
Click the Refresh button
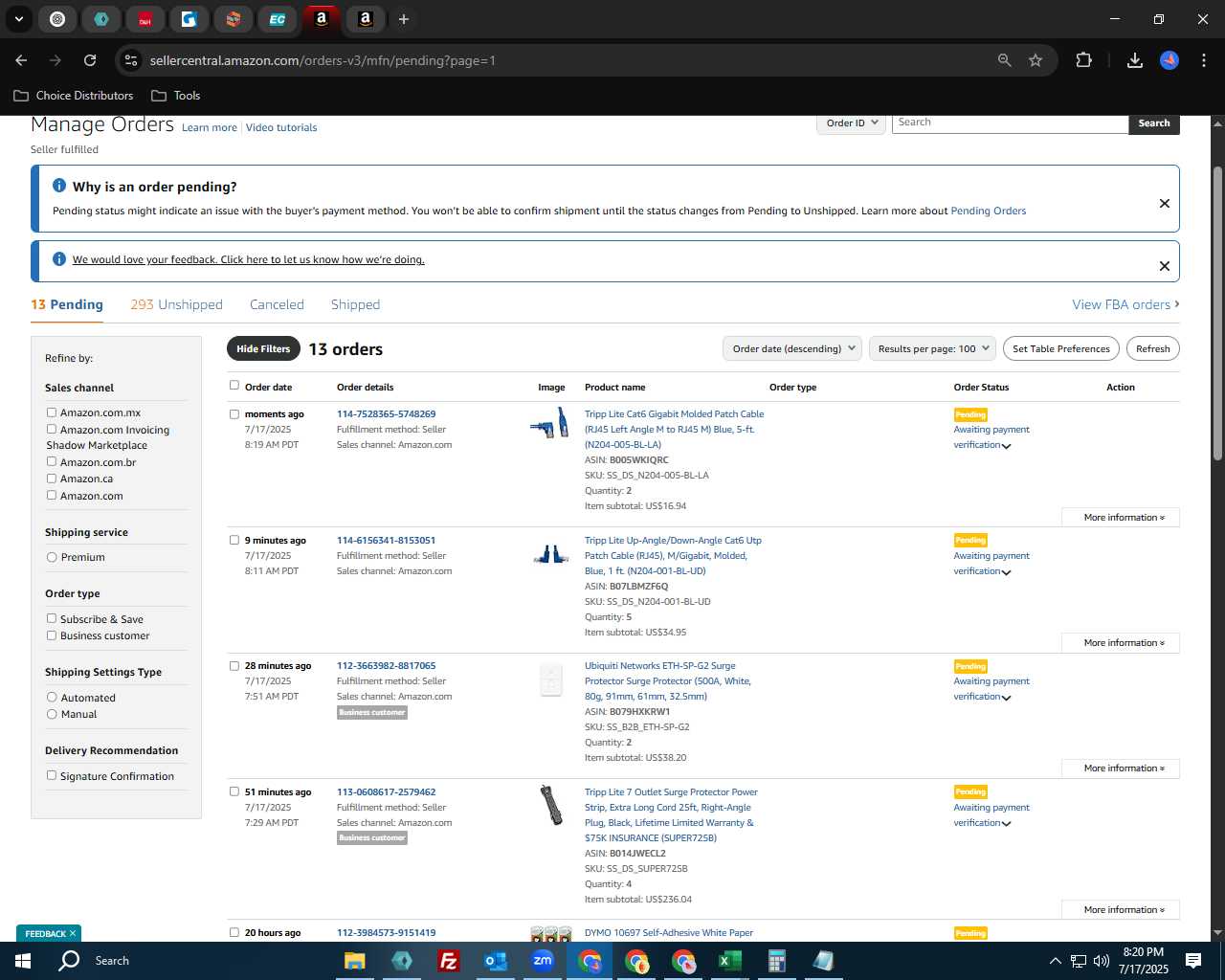1152,349
